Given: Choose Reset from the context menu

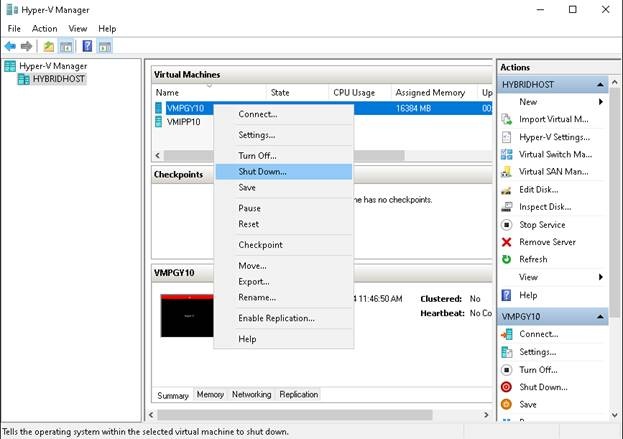Looking at the screenshot, I should pos(284,224).
